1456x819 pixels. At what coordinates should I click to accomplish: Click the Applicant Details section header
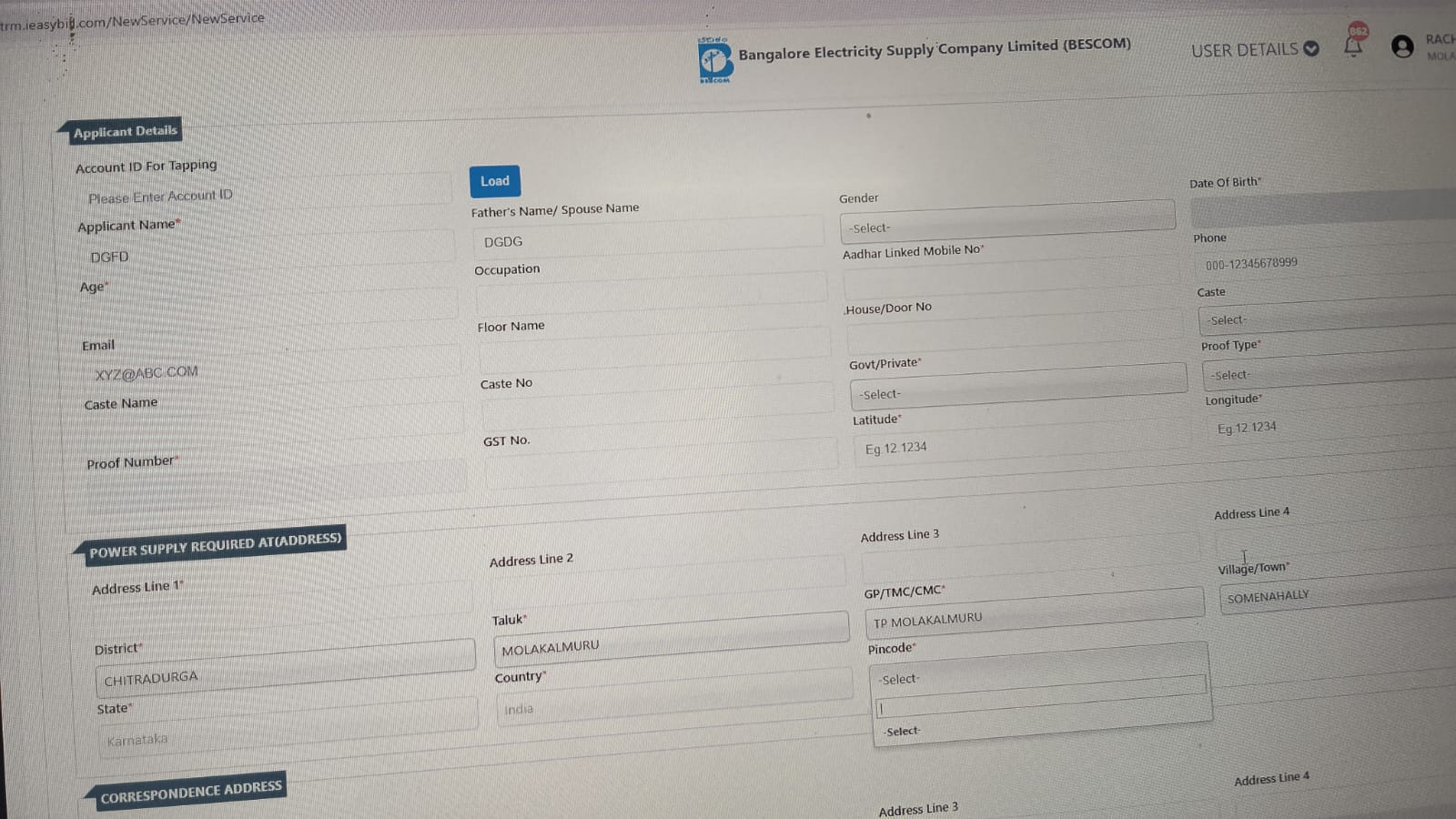click(x=126, y=131)
